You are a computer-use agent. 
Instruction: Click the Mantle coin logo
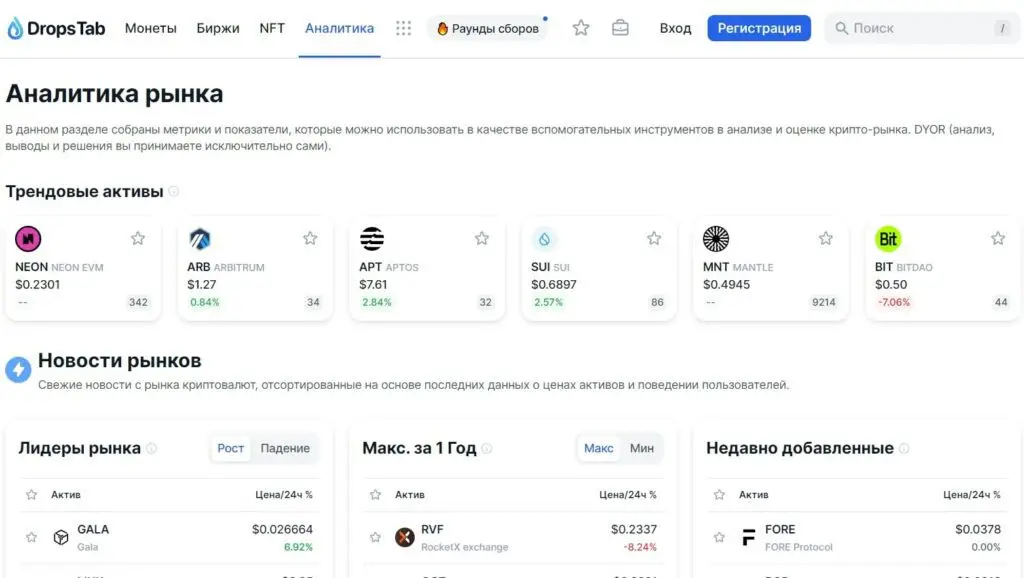click(716, 239)
